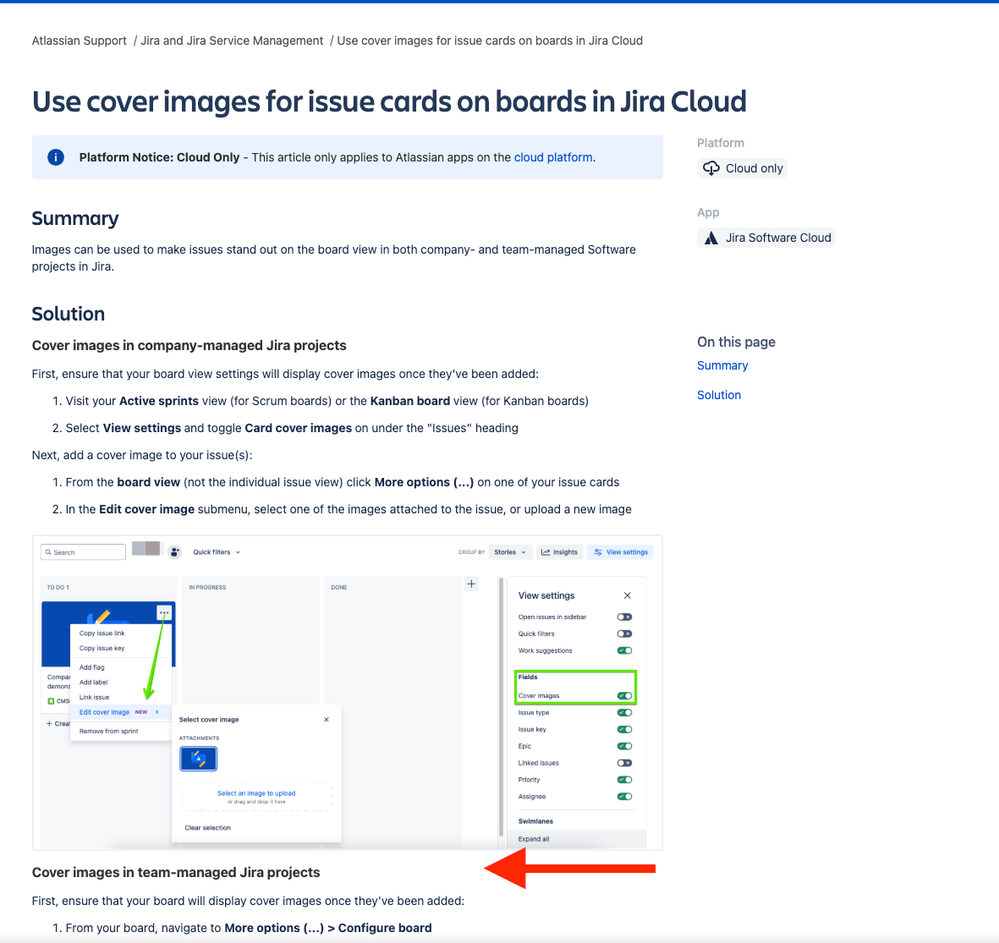Jump to Solution in On this page
This screenshot has height=943, width=999.
(719, 395)
